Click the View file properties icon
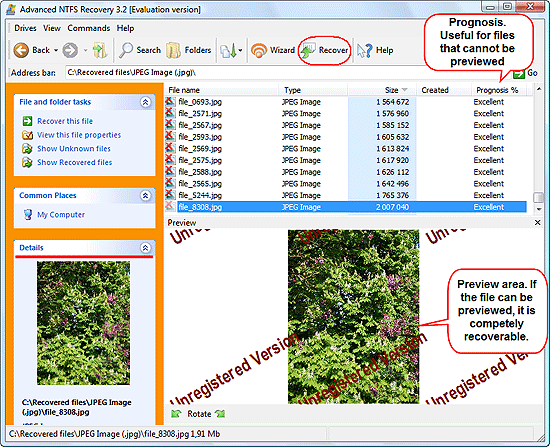Viewport: 550px width, 447px height. (27, 135)
